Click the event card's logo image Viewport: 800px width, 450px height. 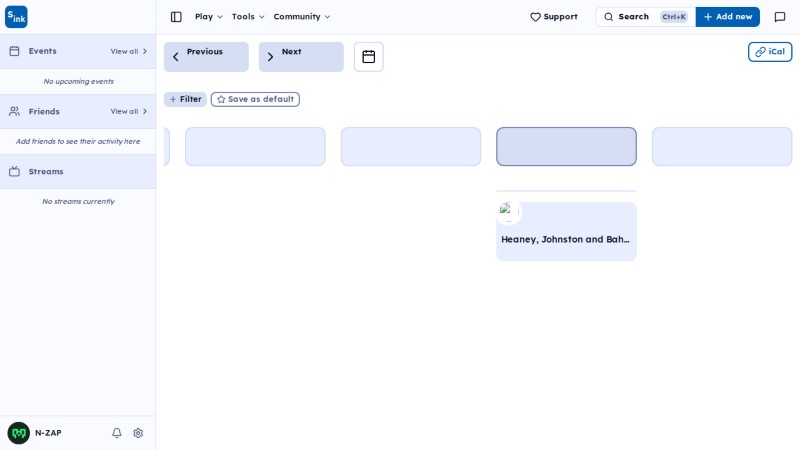[x=509, y=211]
